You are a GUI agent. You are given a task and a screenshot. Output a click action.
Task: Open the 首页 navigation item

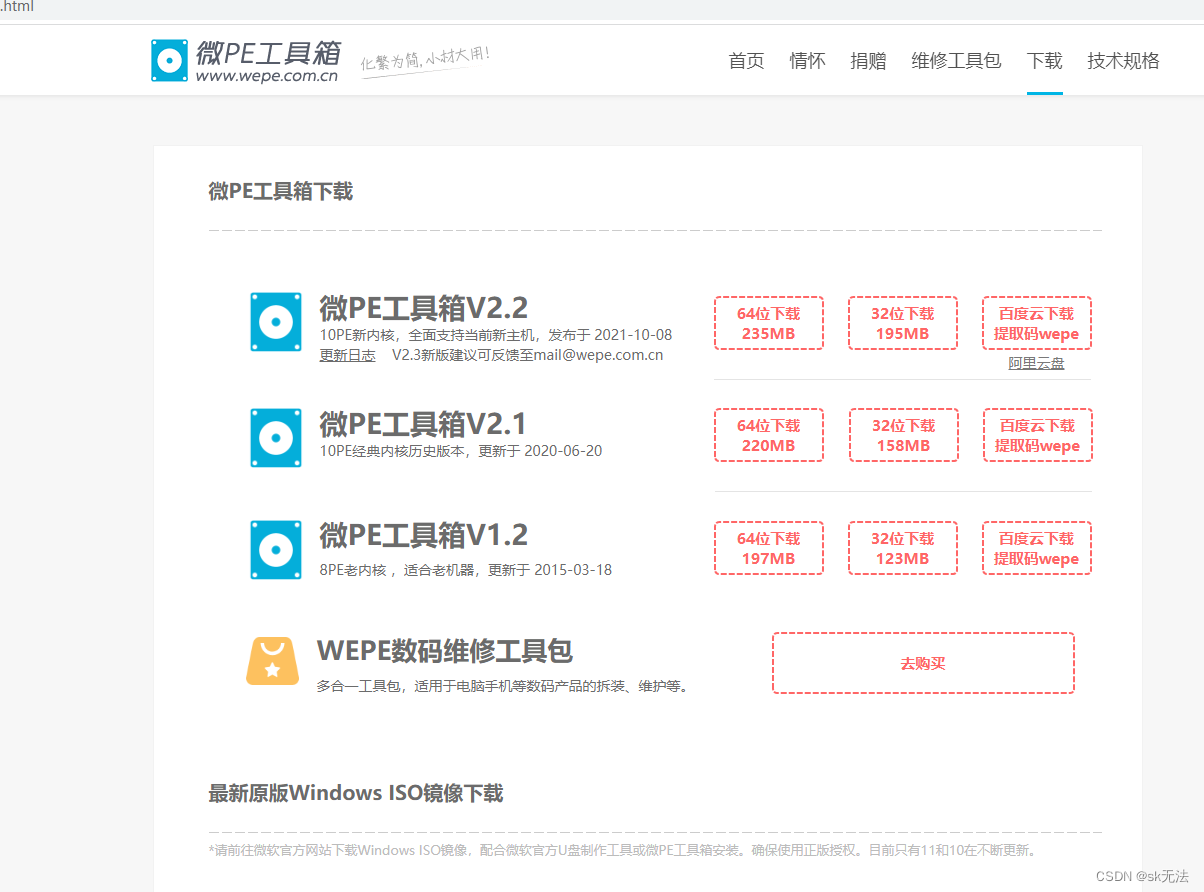click(746, 61)
